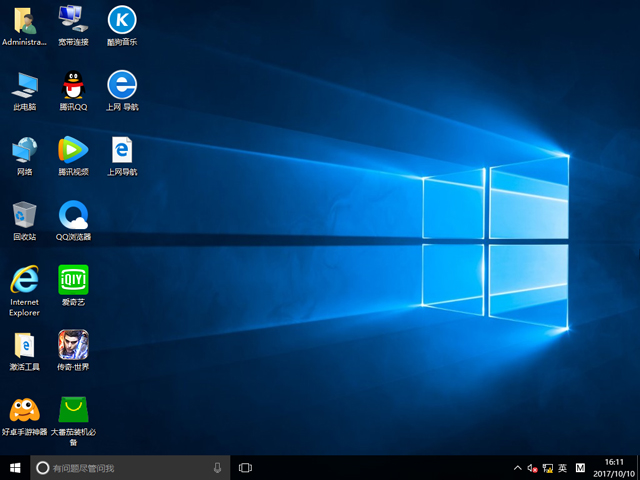The image size is (640, 480).
Task: Open 腾讯视频 video app icon
Action: [73, 150]
